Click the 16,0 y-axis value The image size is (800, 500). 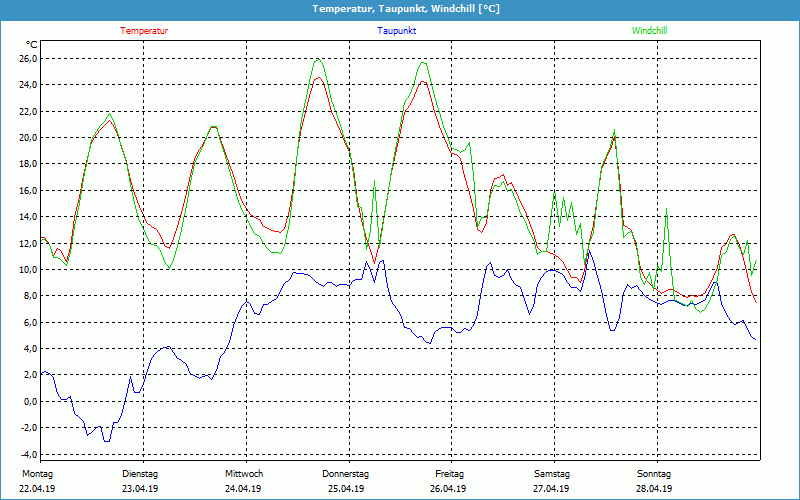(x=28, y=190)
